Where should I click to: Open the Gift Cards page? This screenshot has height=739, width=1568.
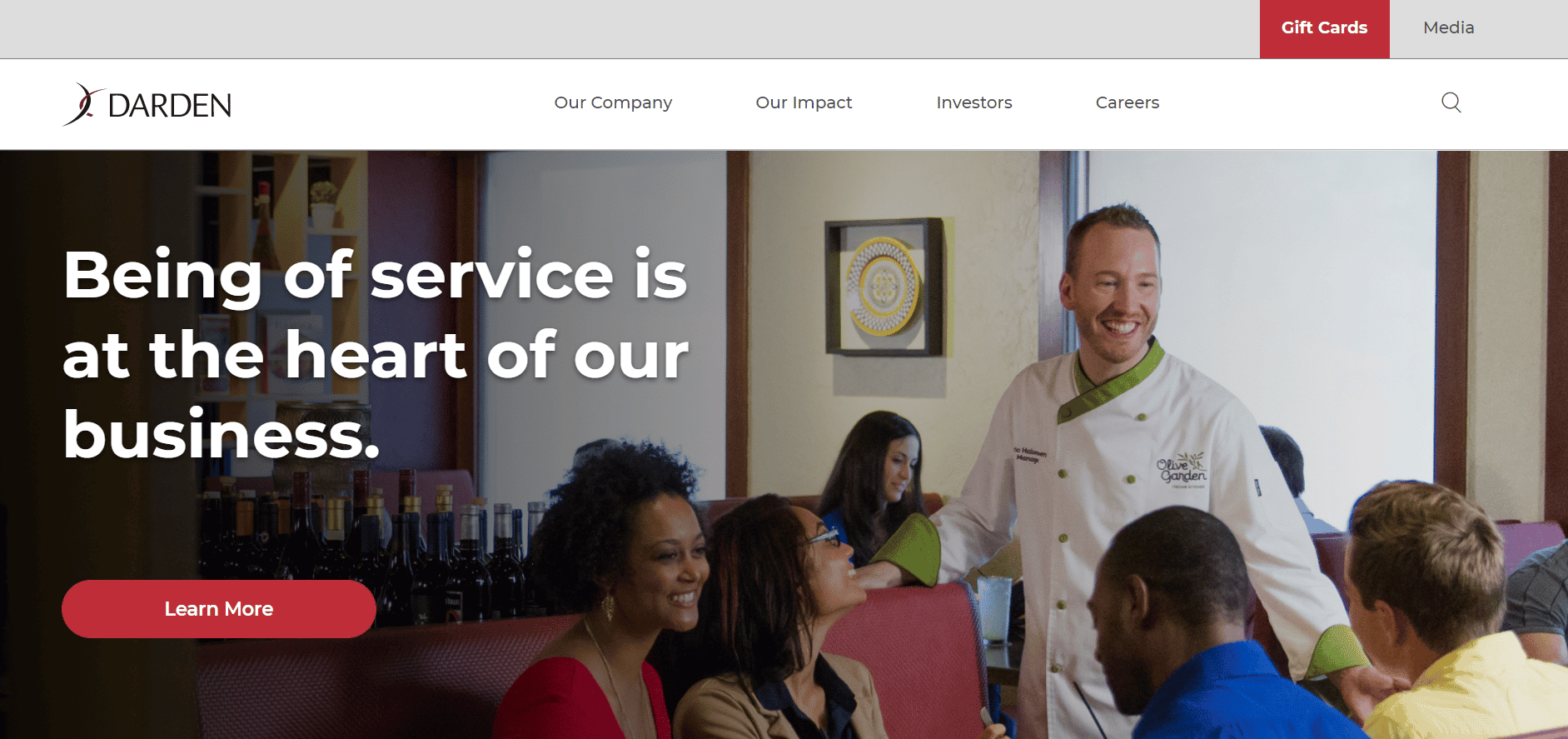coord(1324,28)
